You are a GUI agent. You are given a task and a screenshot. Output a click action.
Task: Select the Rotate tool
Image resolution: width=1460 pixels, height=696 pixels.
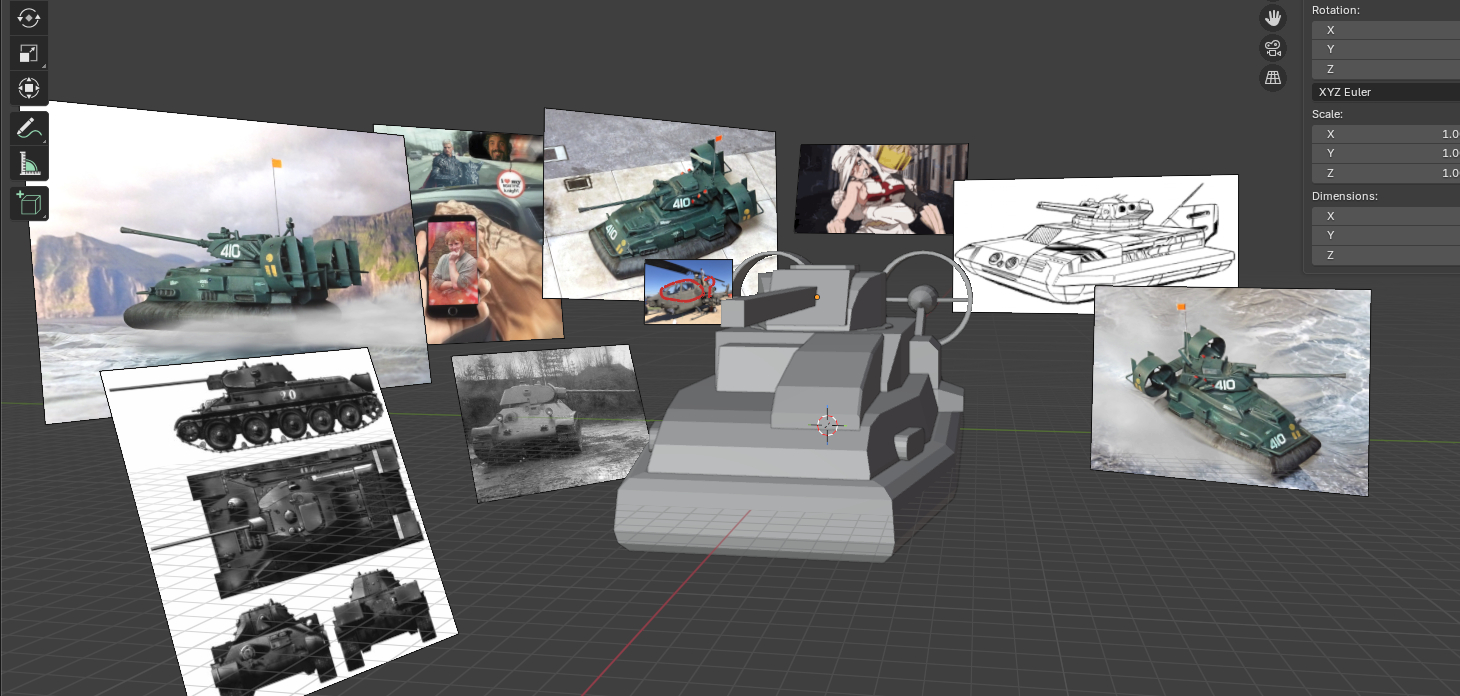coord(29,17)
